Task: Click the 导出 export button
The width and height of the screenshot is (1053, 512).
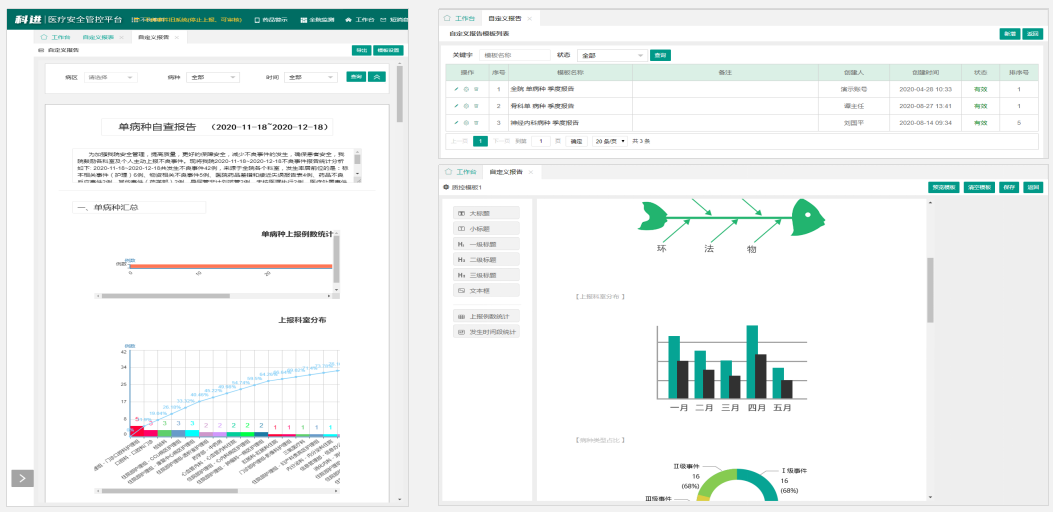Action: (360, 50)
